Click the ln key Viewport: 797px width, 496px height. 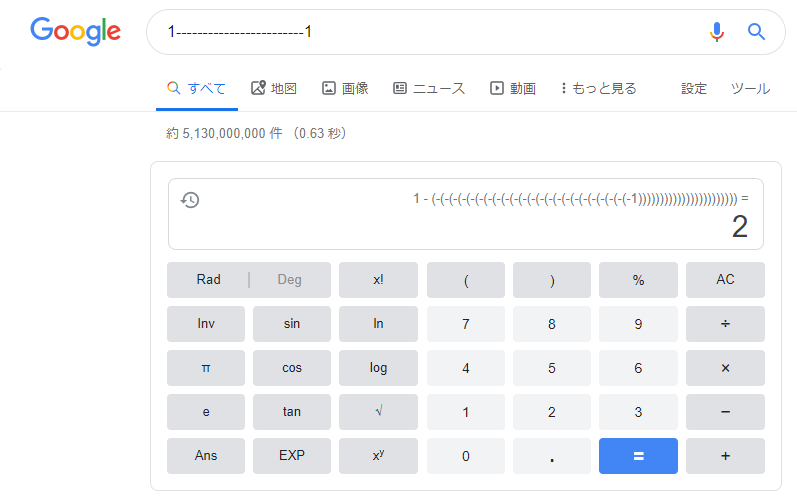point(378,324)
